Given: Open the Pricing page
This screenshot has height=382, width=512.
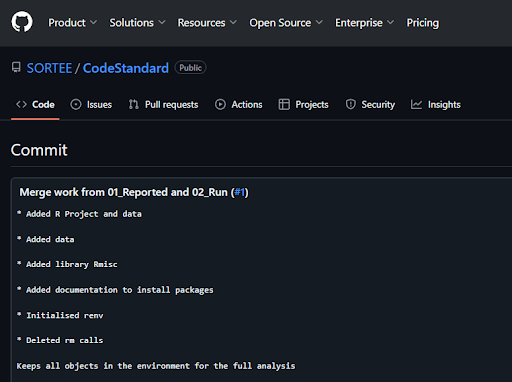Looking at the screenshot, I should pyautogui.click(x=423, y=23).
